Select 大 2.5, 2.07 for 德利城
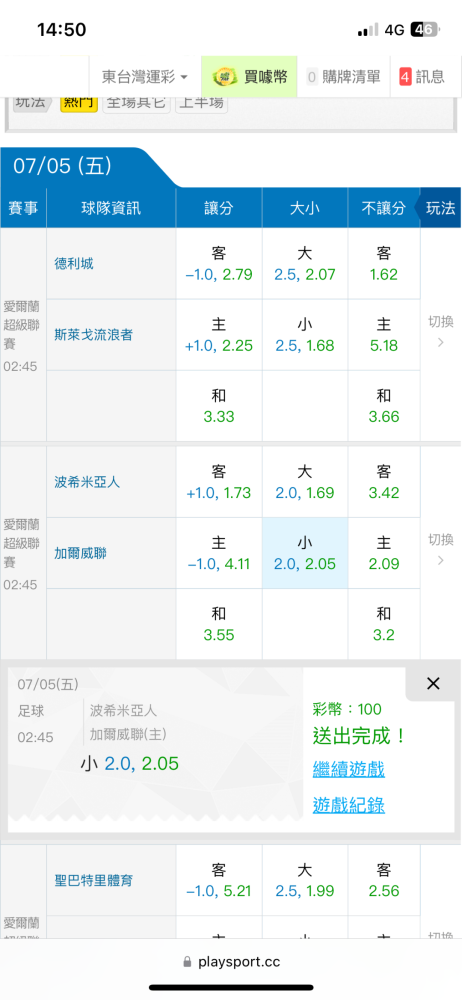462x1000 pixels. pyautogui.click(x=305, y=264)
